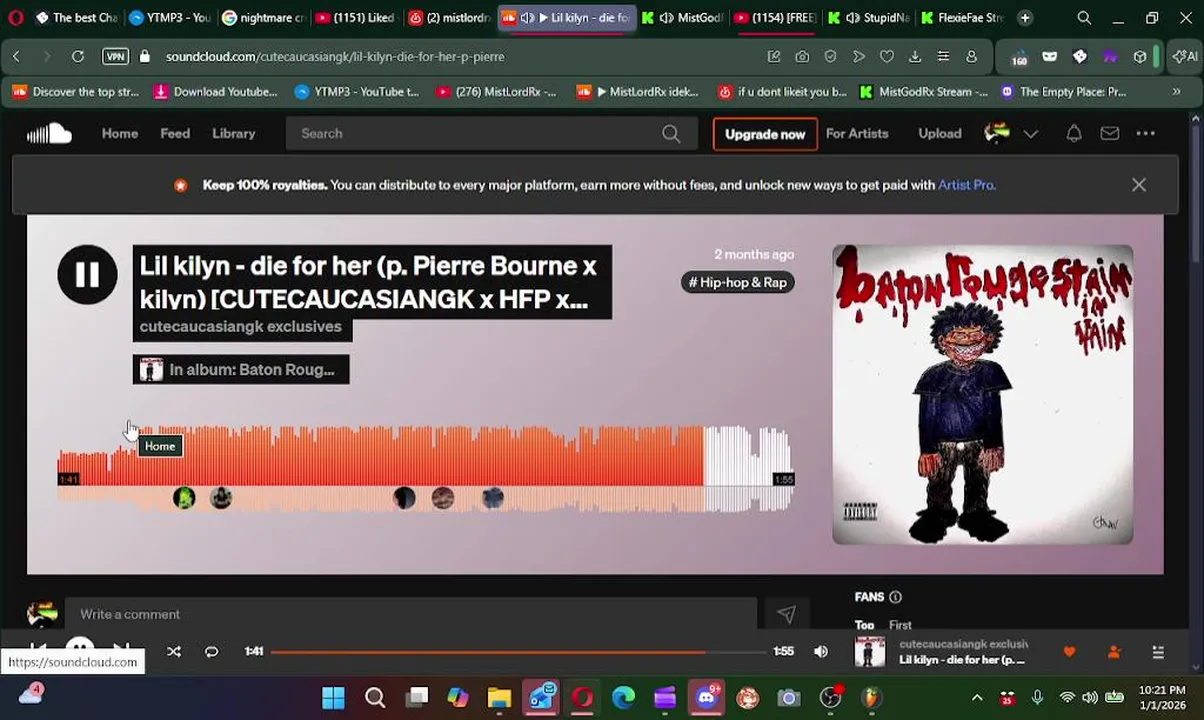Click the Upgrade now button

765,134
